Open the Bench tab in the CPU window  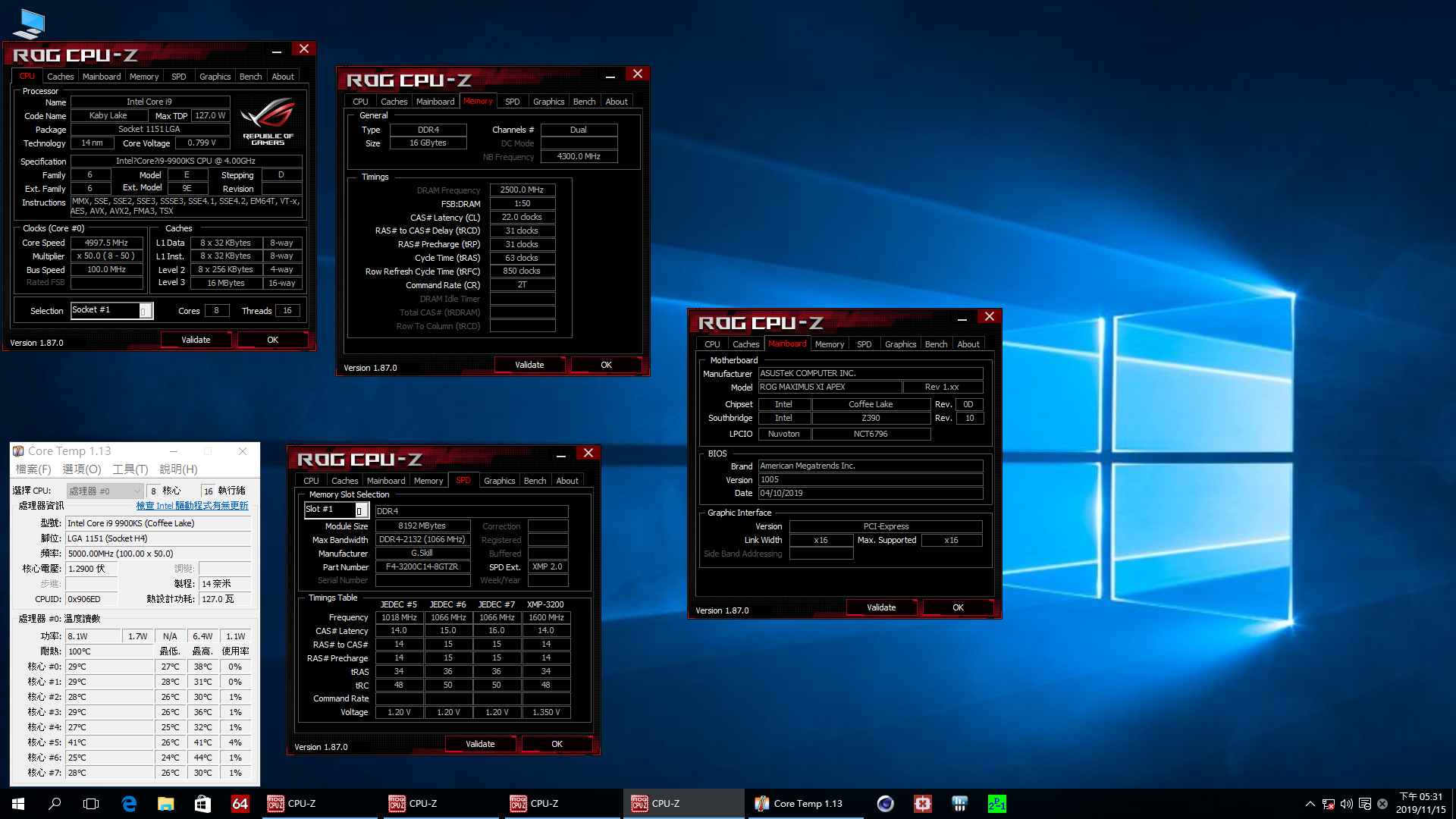[x=250, y=77]
